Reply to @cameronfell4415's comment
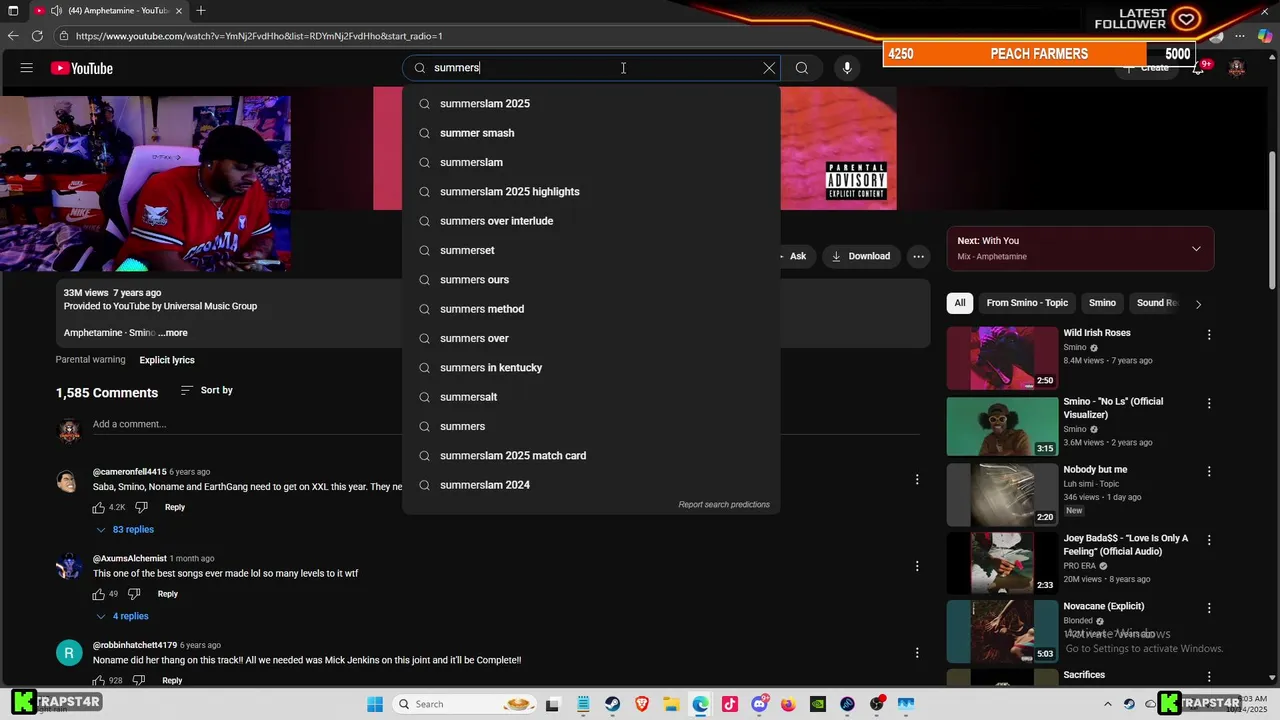This screenshot has width=1280, height=720. tap(175, 507)
